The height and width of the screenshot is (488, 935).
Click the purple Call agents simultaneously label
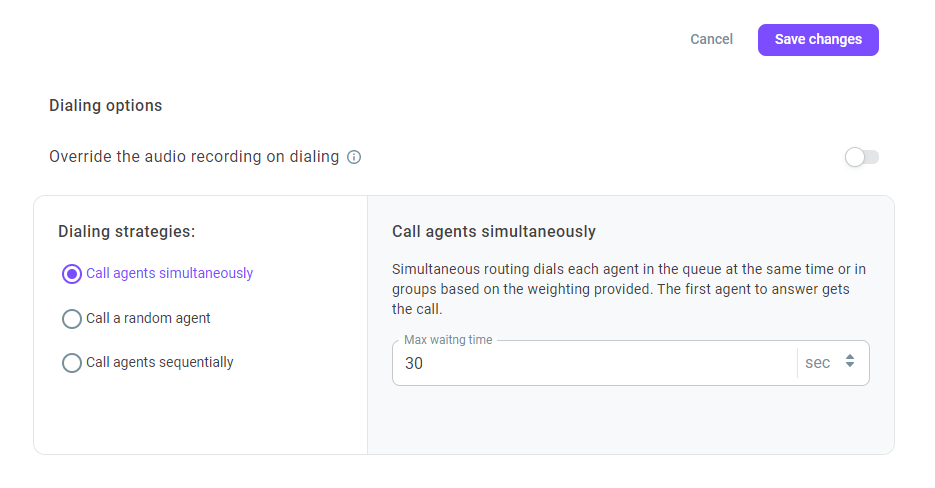click(169, 273)
